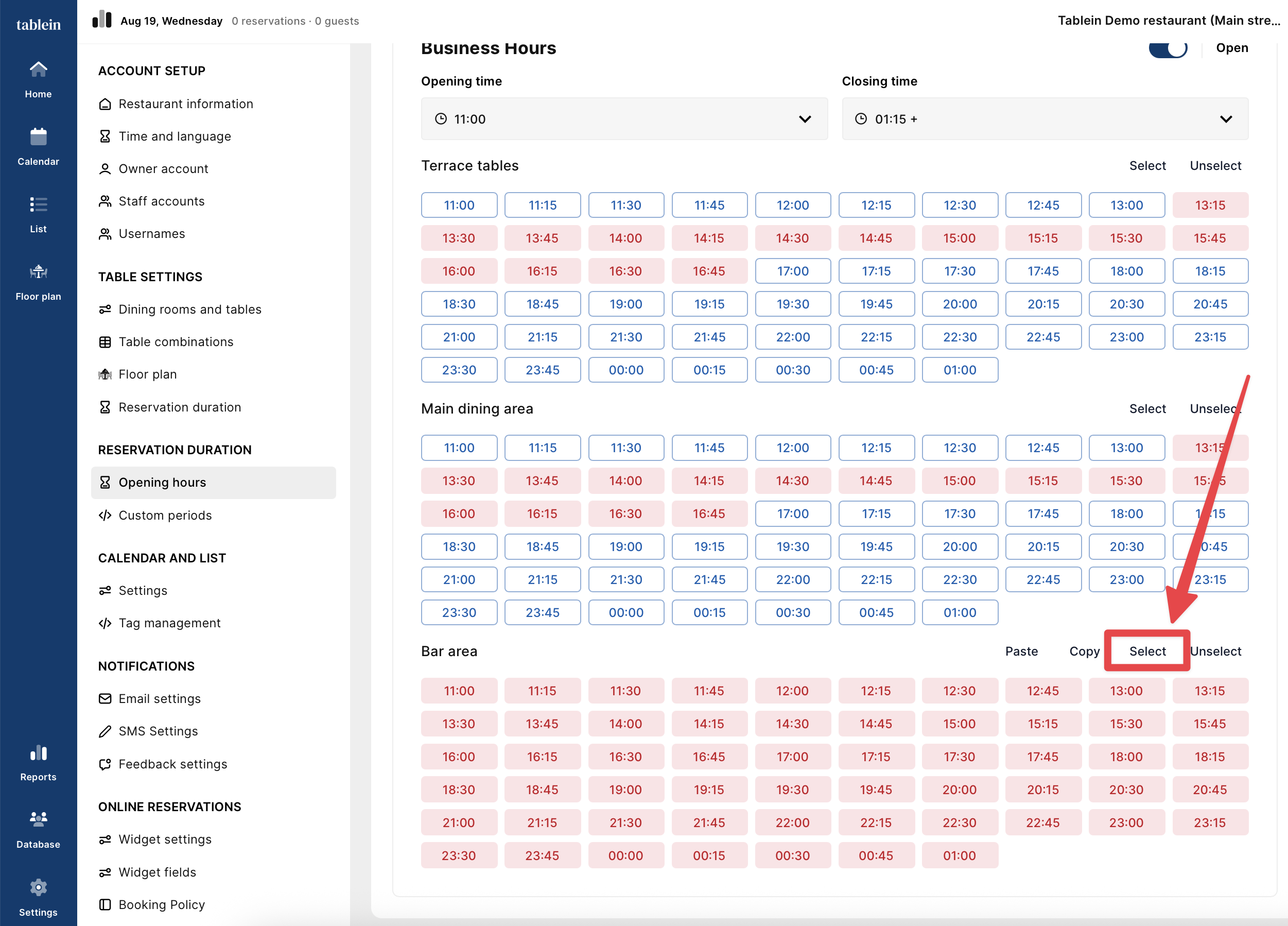This screenshot has width=1288, height=926.
Task: Click the 20:00 Main dining area slot
Action: coord(959,546)
